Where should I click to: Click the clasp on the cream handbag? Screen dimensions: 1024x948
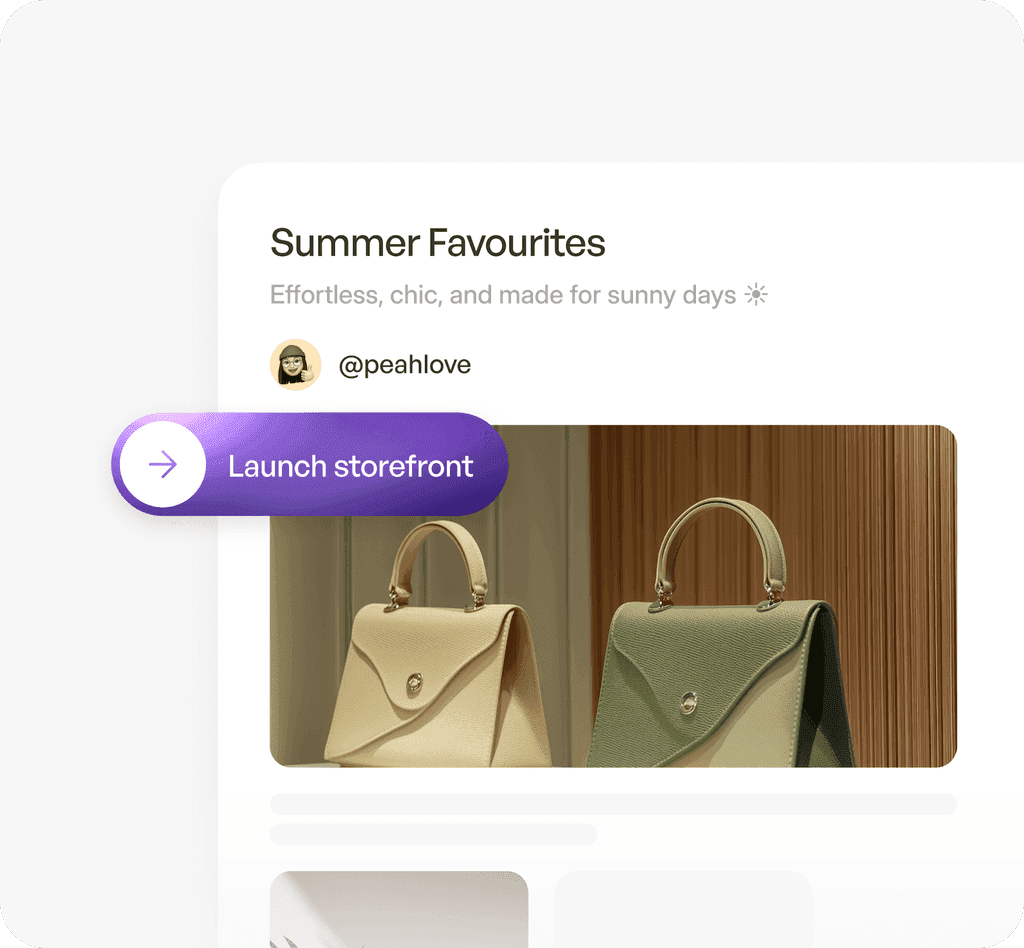pyautogui.click(x=414, y=684)
